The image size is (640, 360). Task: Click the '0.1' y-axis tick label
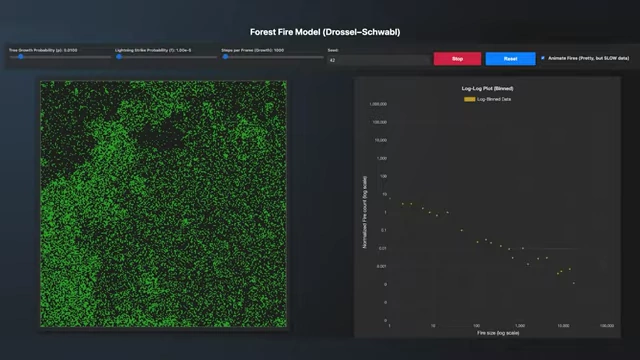click(383, 230)
